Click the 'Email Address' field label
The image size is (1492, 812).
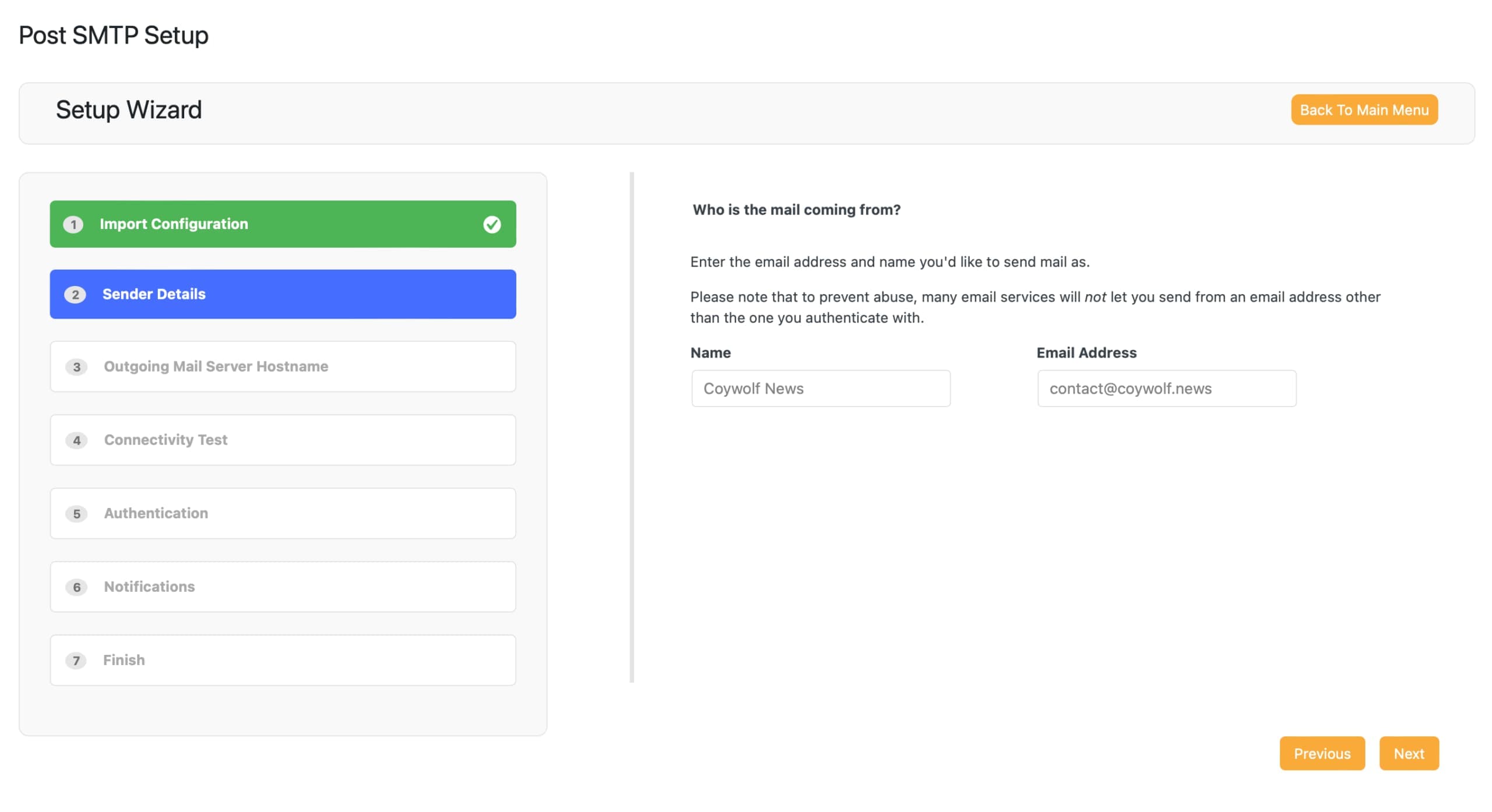point(1086,352)
